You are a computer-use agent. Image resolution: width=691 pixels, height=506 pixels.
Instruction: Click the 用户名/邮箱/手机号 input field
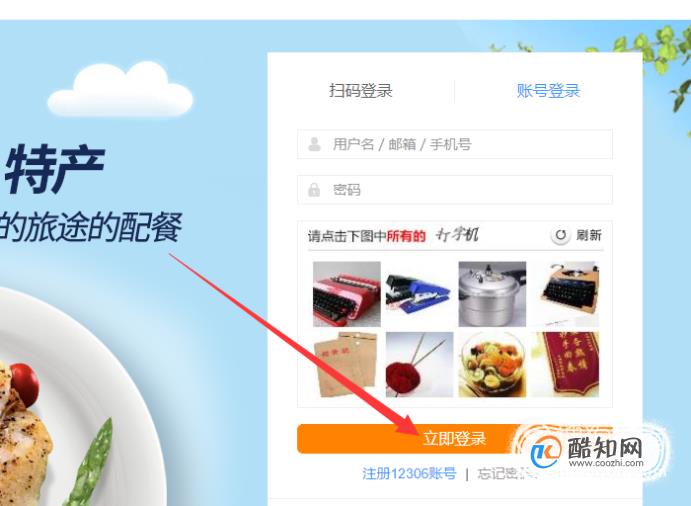click(455, 144)
